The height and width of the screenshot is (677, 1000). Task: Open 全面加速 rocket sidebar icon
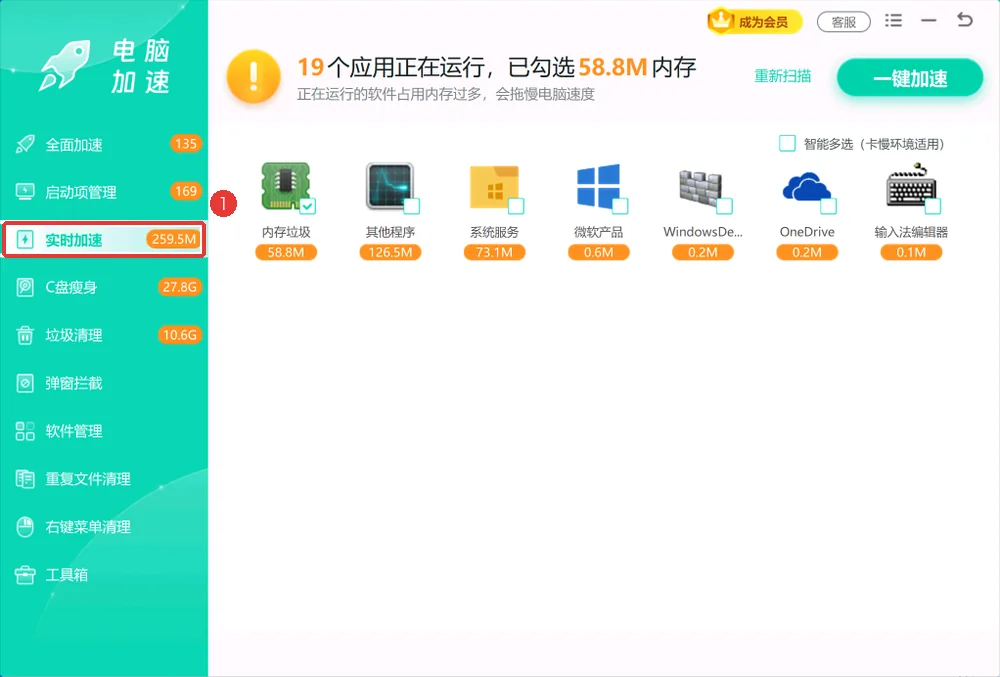tap(25, 144)
